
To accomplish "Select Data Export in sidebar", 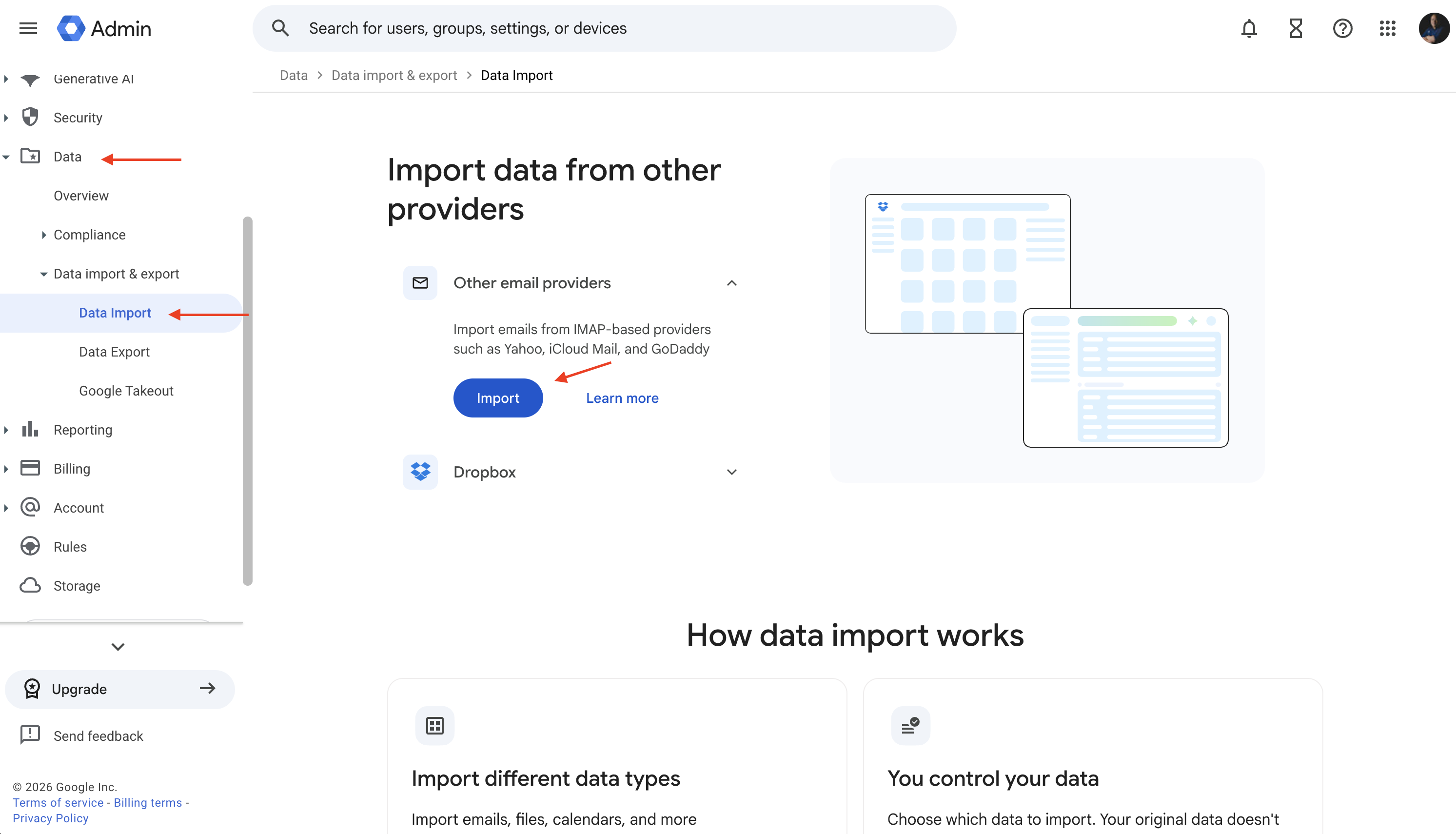I will (x=114, y=352).
